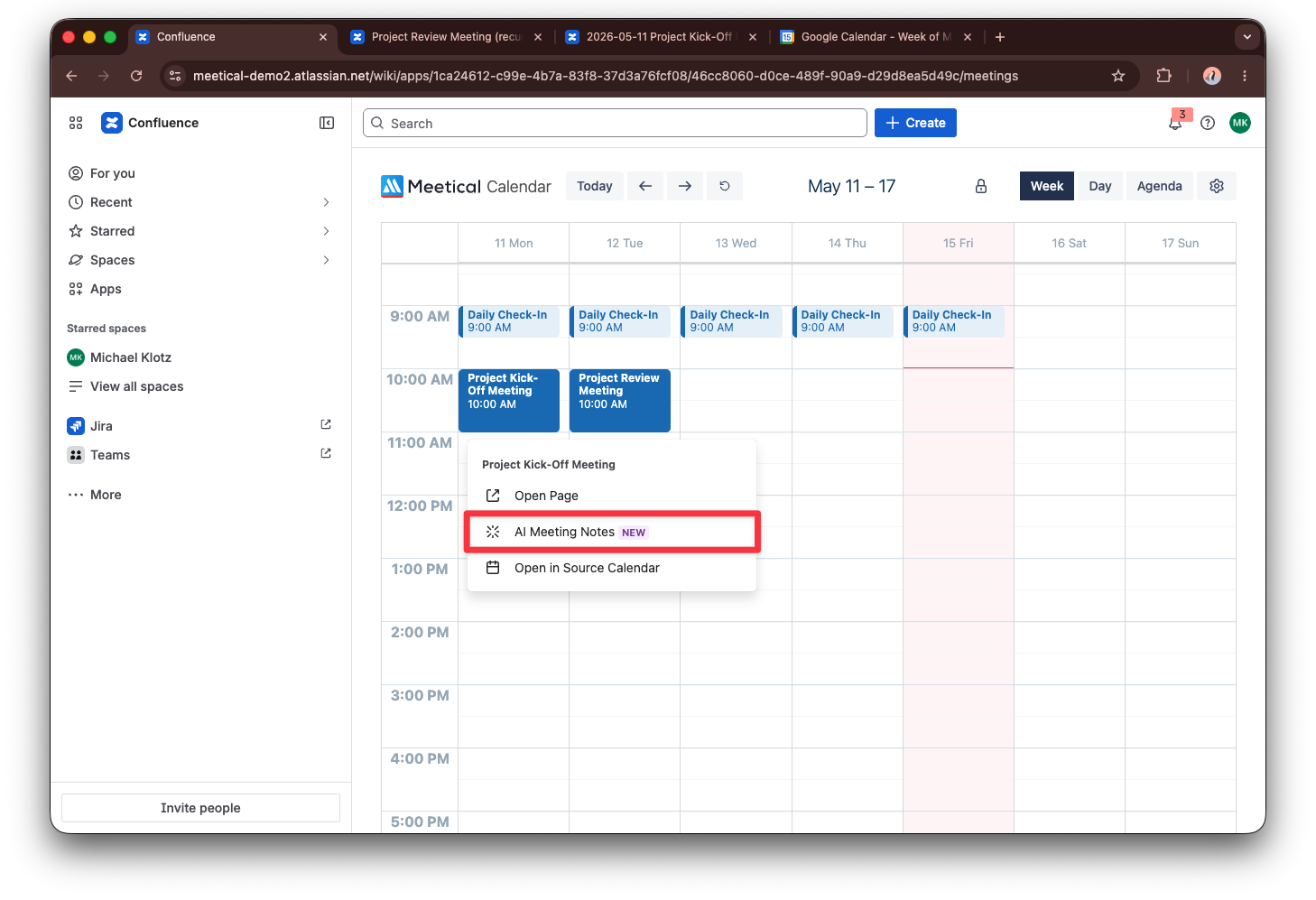
Task: View site information icon in address bar
Action: click(x=175, y=76)
